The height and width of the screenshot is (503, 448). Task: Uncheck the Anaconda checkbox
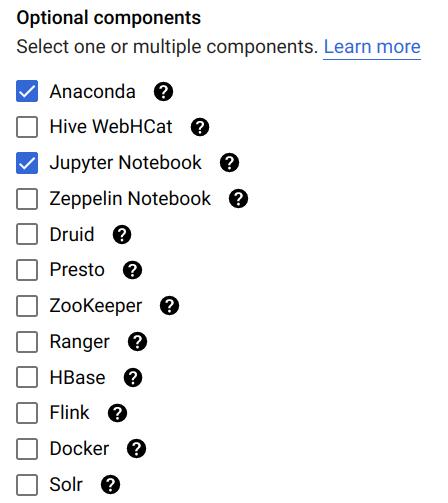point(27,91)
